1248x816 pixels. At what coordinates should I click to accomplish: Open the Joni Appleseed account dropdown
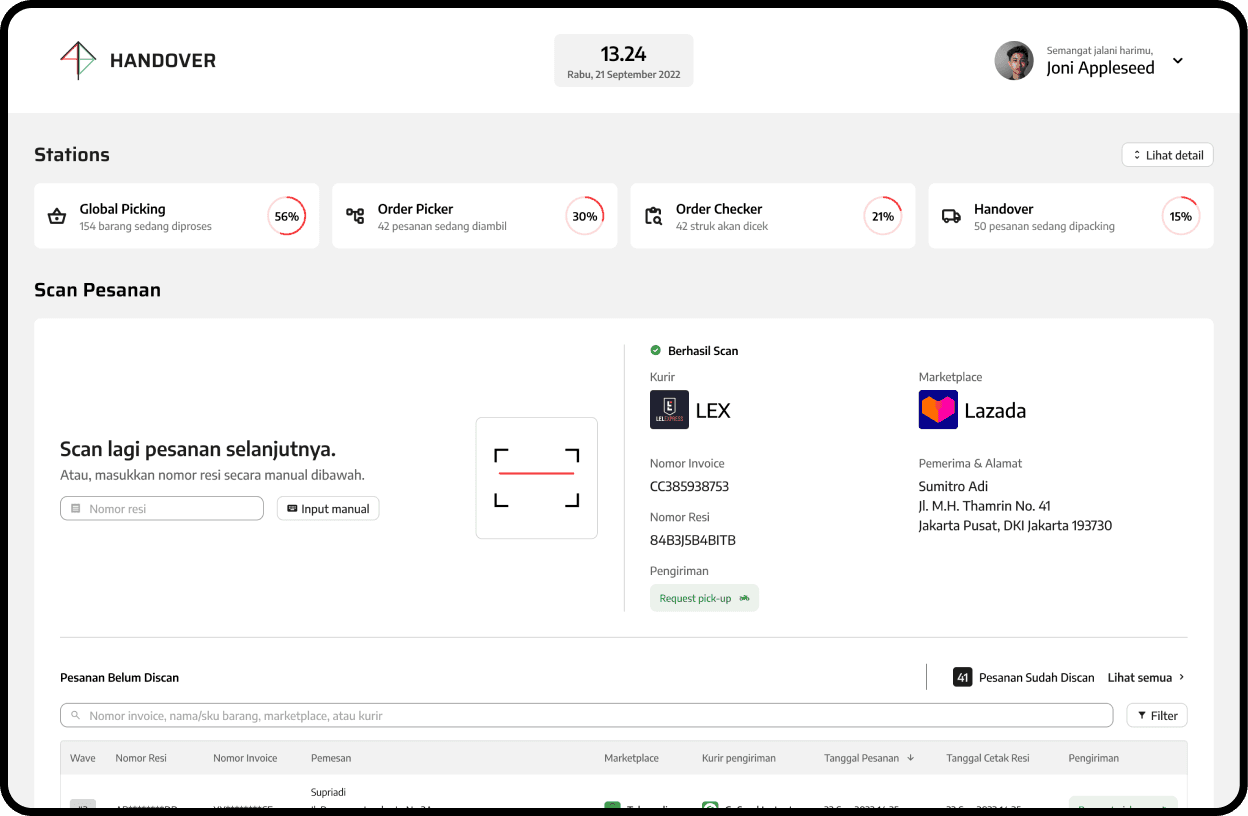(1178, 60)
